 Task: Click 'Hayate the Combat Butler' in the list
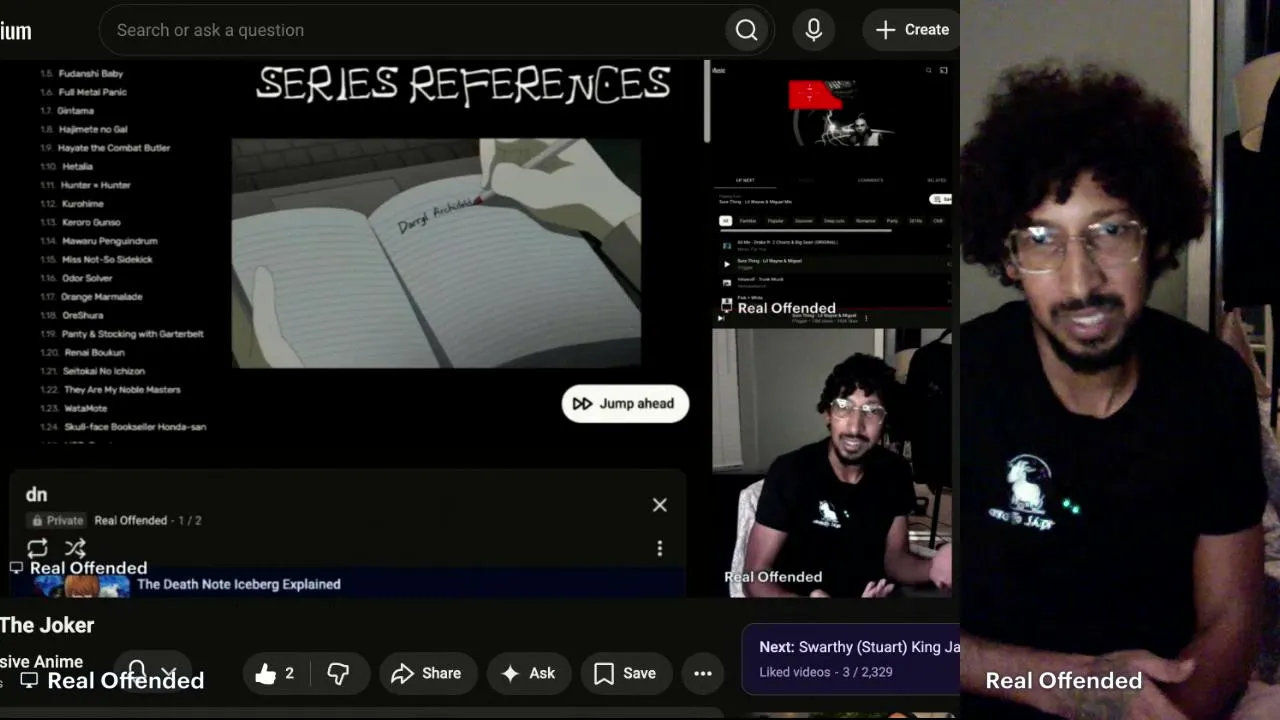coord(114,148)
